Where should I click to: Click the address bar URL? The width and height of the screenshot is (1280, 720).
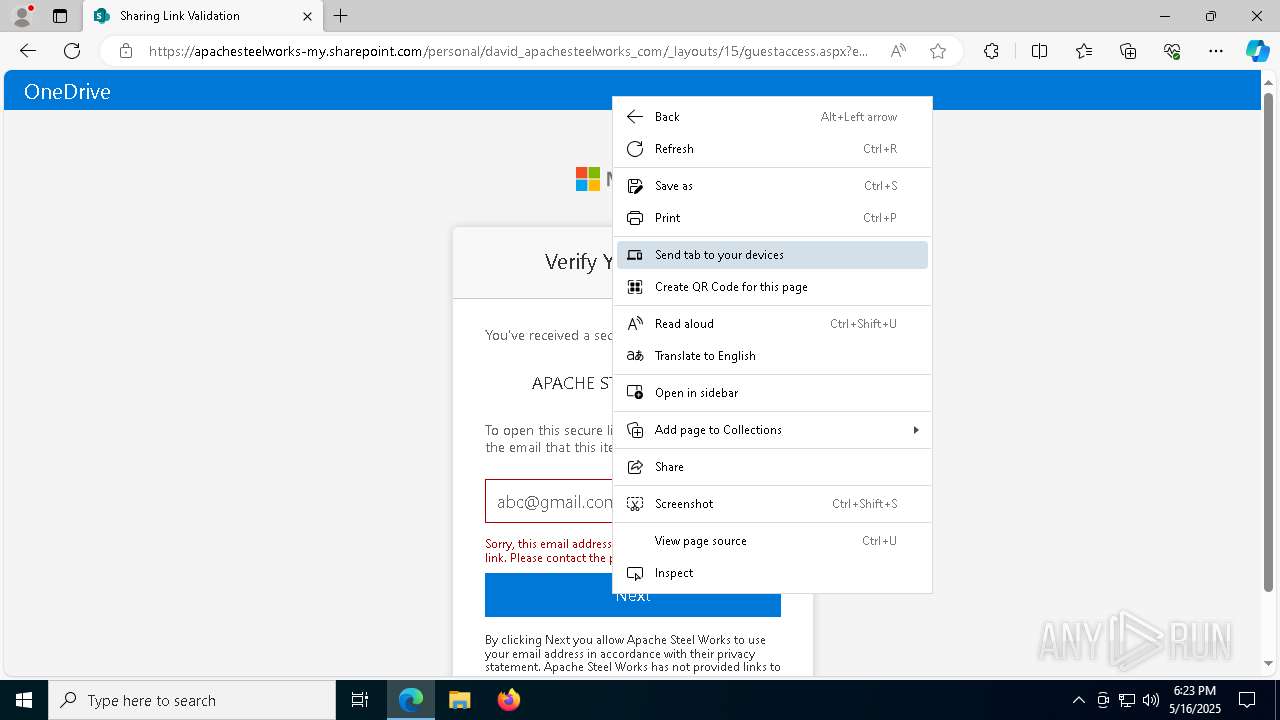(x=508, y=51)
